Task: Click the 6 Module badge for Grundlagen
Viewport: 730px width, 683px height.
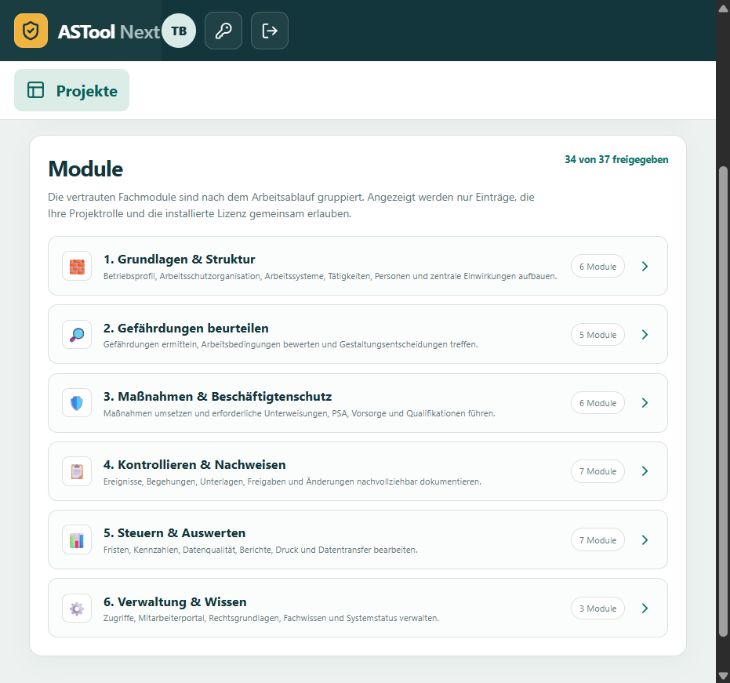Action: pos(598,266)
